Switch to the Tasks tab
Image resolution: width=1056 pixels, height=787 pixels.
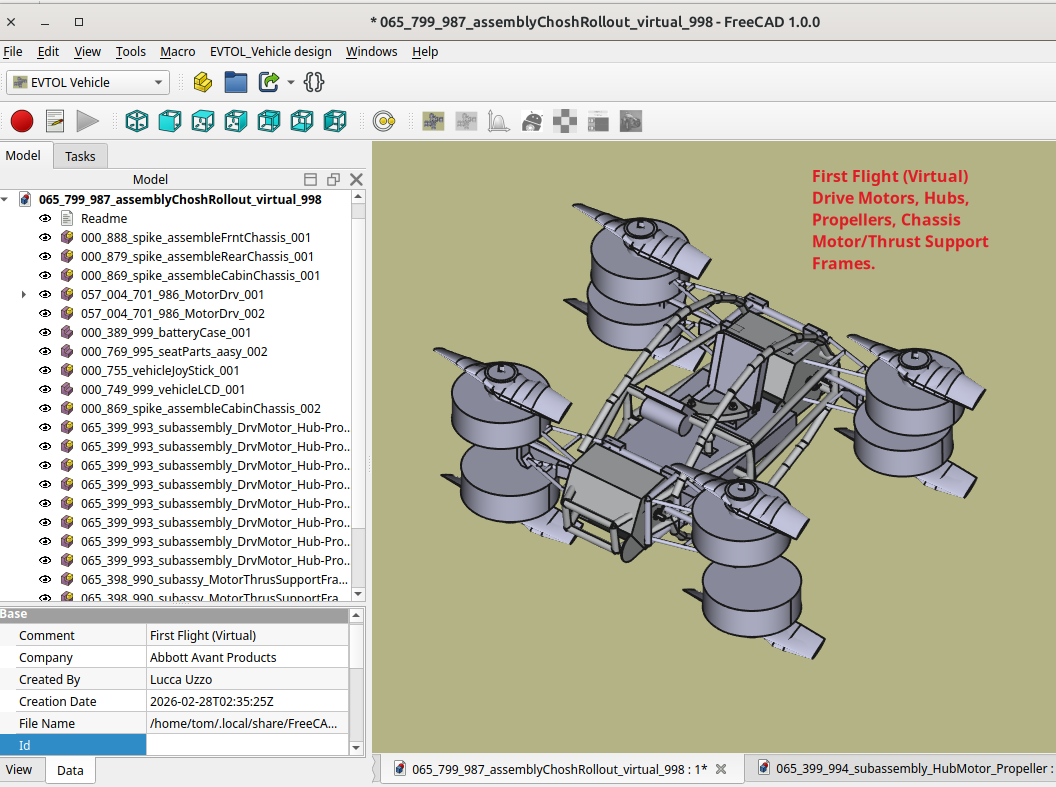click(x=80, y=156)
